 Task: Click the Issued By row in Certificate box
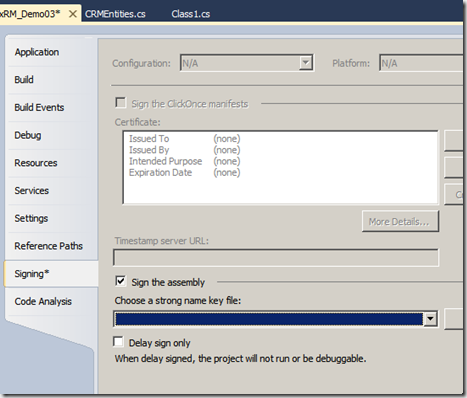click(x=184, y=150)
